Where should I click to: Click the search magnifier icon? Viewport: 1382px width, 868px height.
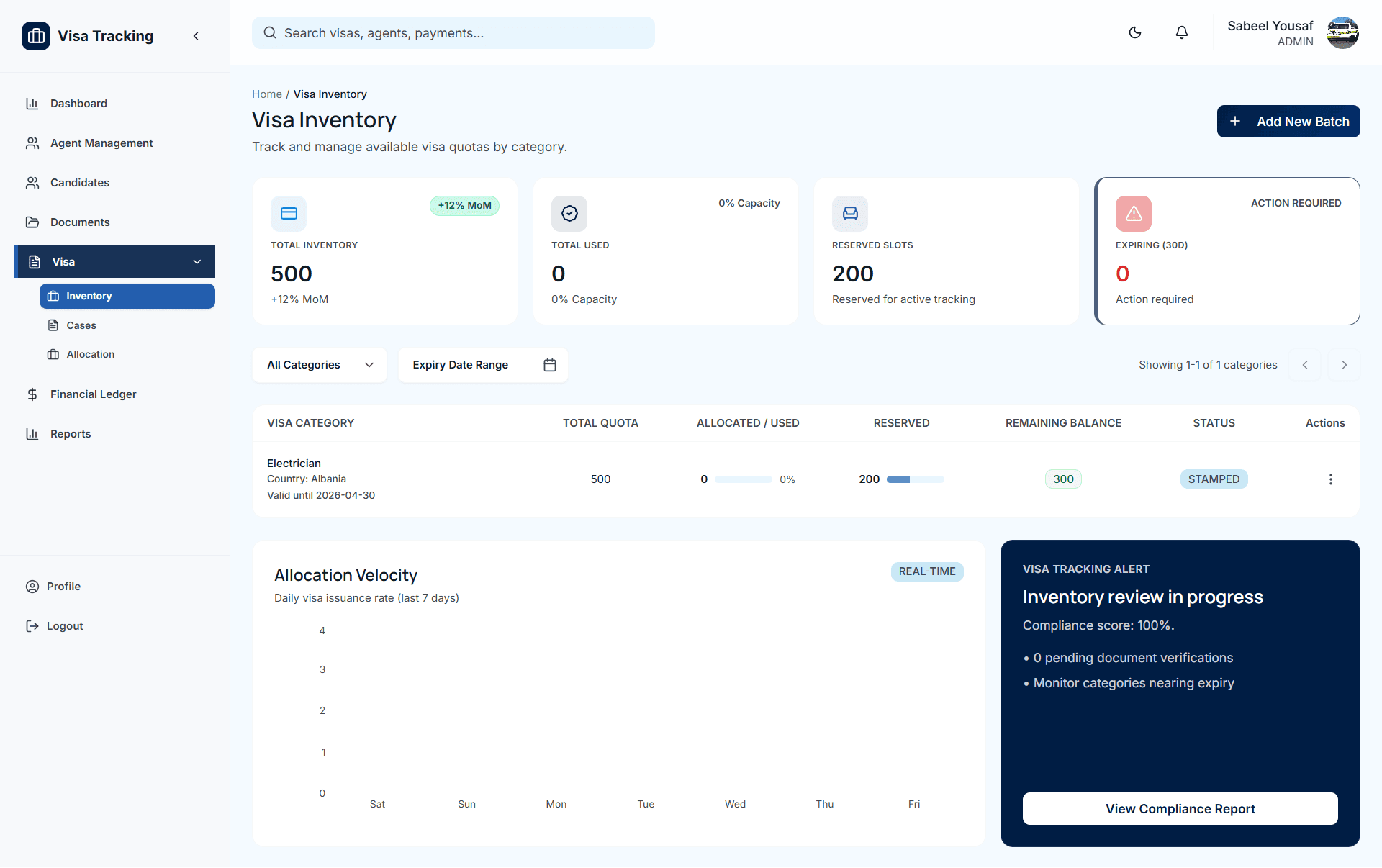270,33
